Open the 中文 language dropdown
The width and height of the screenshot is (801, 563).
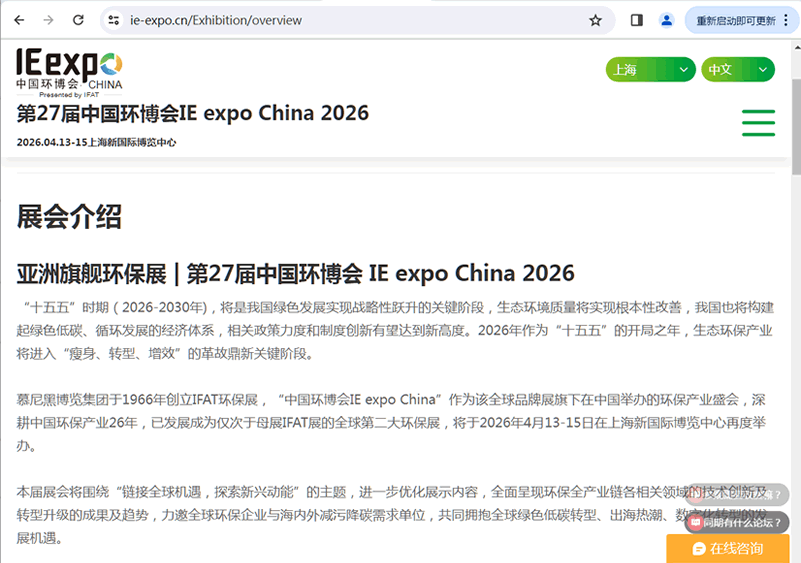tap(738, 69)
